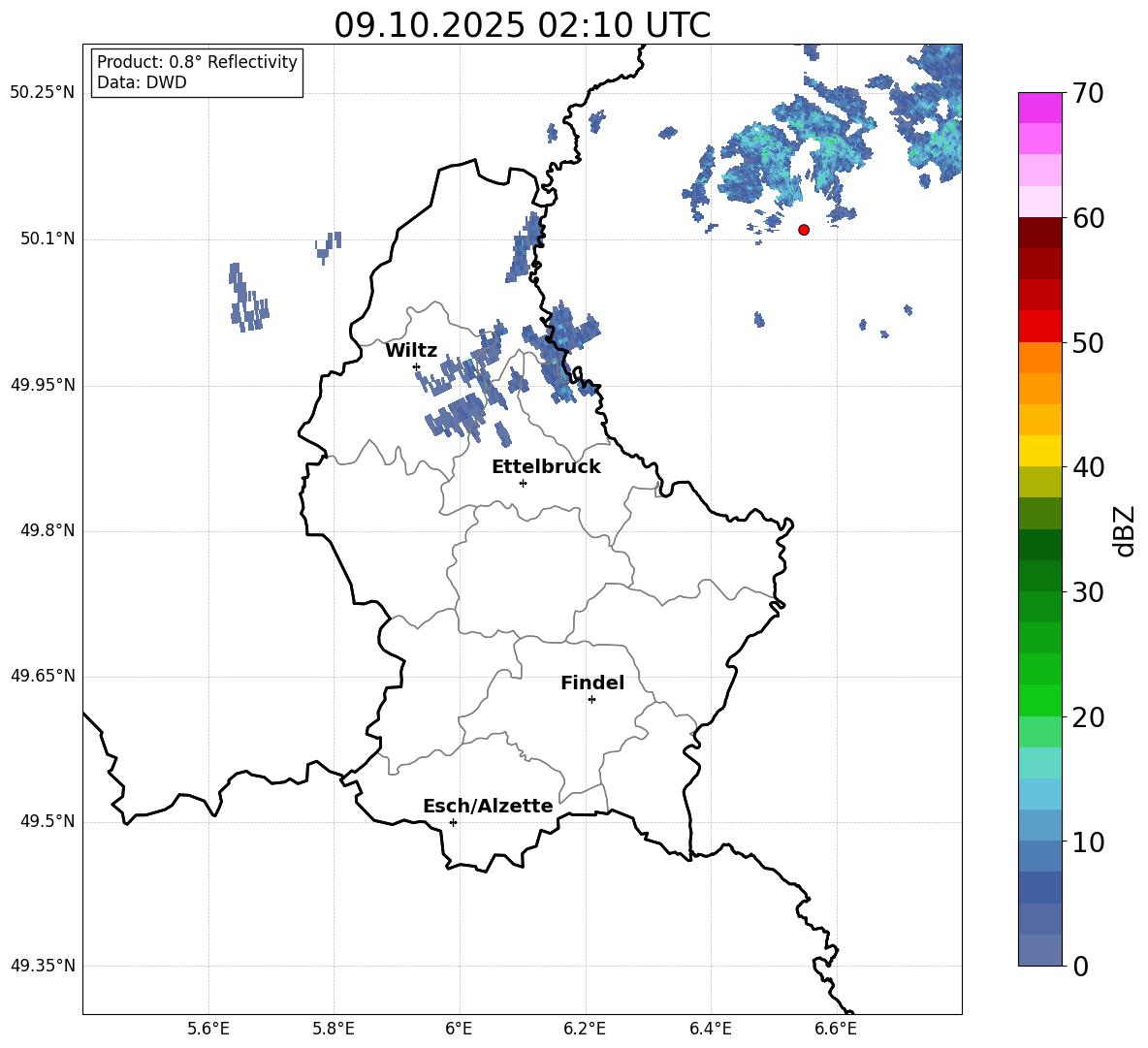Click the colorbar tick label 50
The height and width of the screenshot is (1048, 1148).
[x=1088, y=342]
